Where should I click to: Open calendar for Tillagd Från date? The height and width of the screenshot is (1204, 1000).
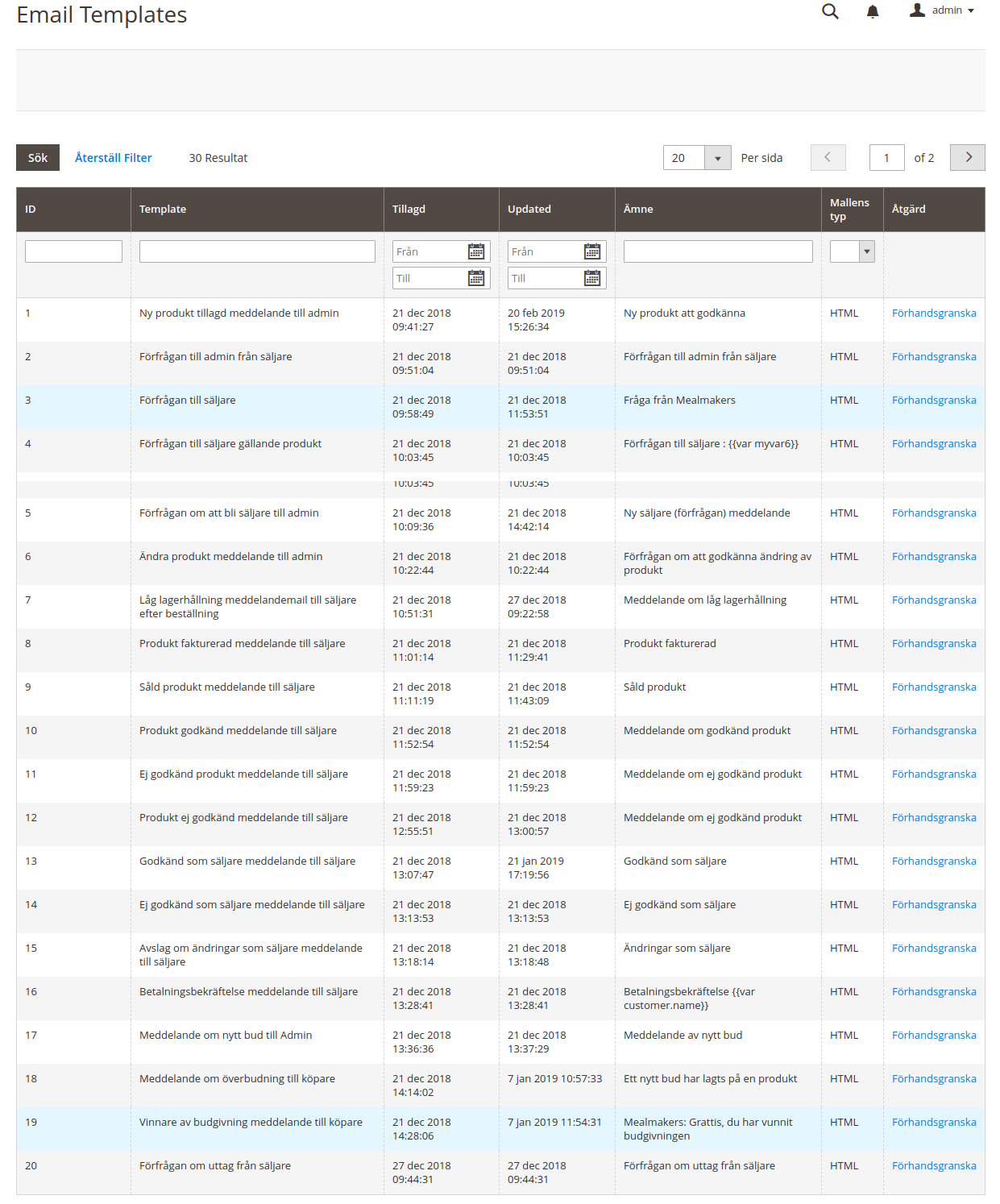click(x=476, y=252)
